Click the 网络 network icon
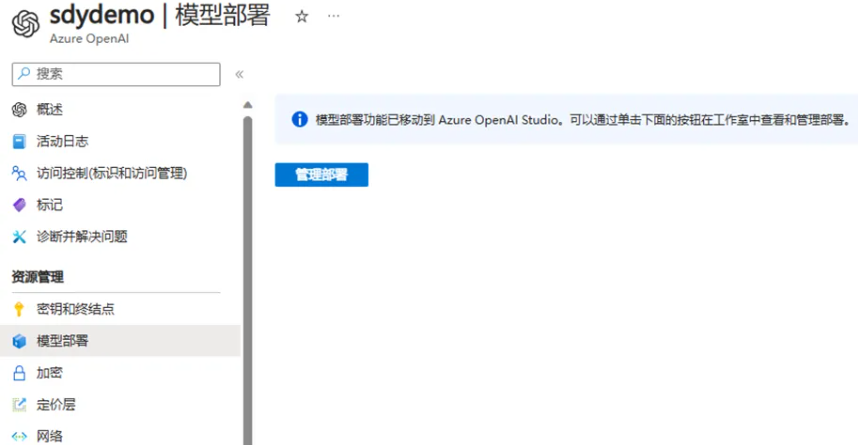Image resolution: width=858 pixels, height=445 pixels. point(19,437)
